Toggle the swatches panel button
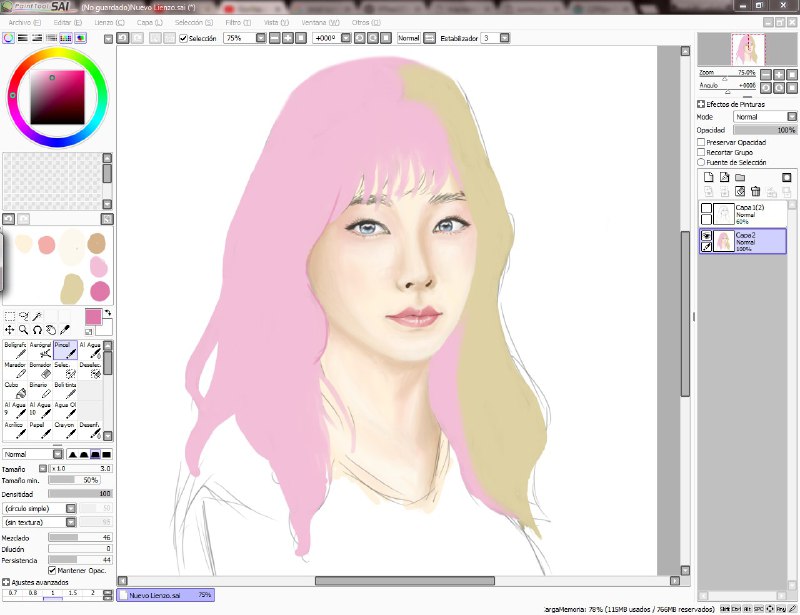Image resolution: width=800 pixels, height=615 pixels. pyautogui.click(x=66, y=38)
